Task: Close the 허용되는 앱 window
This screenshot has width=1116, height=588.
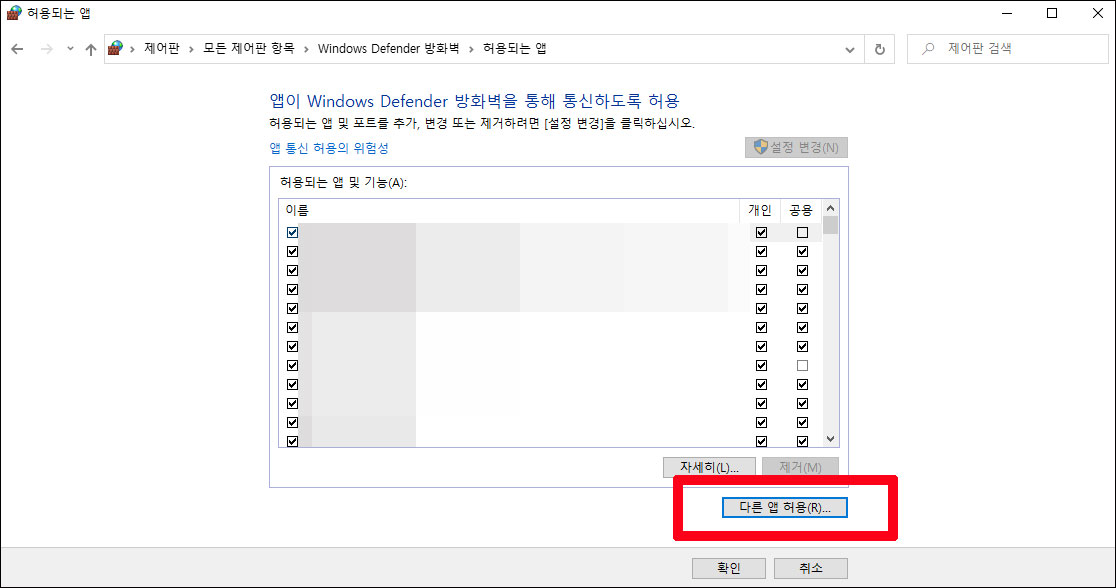Action: (x=1097, y=14)
